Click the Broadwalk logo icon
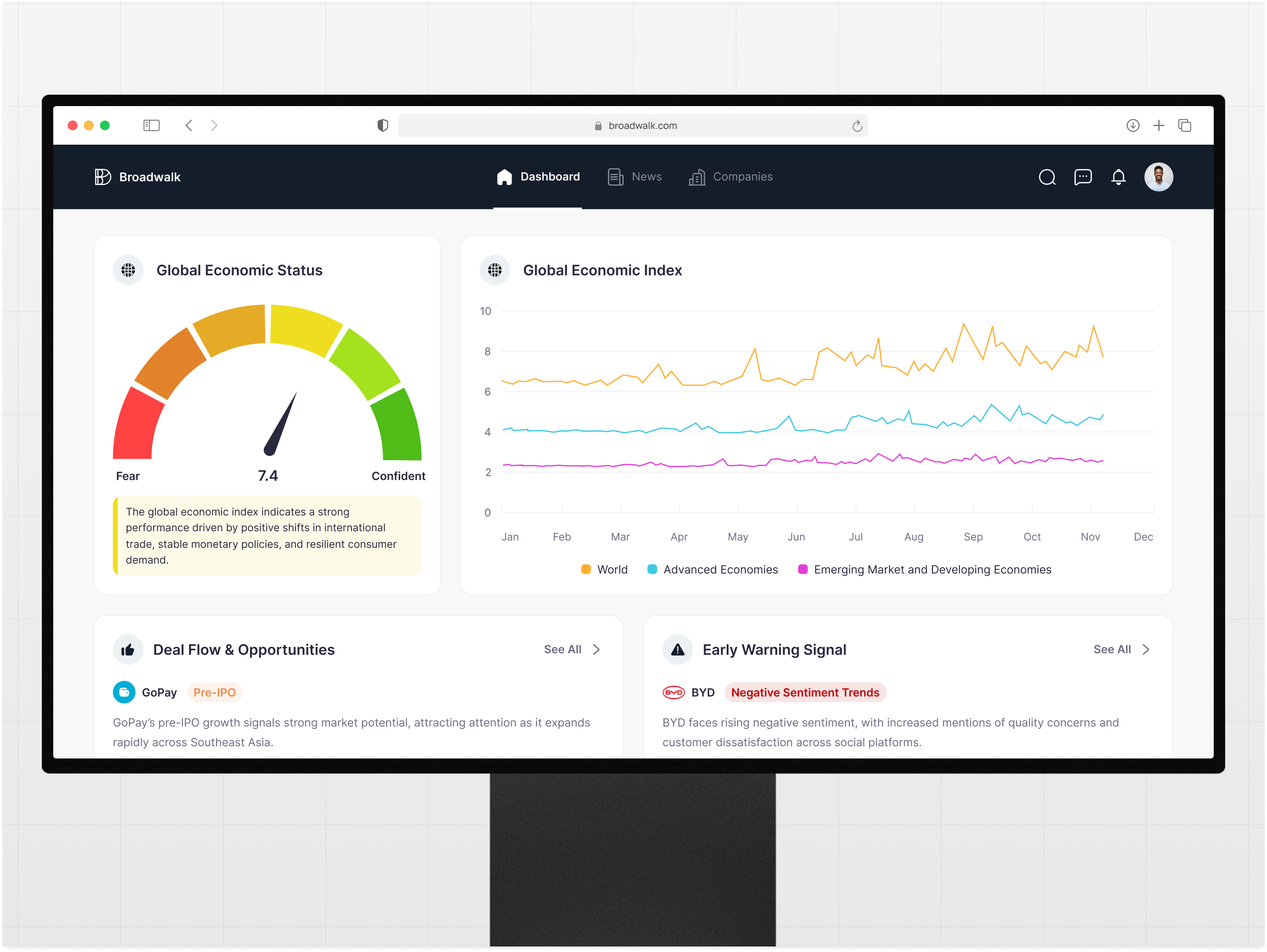The height and width of the screenshot is (952, 1267). click(103, 177)
